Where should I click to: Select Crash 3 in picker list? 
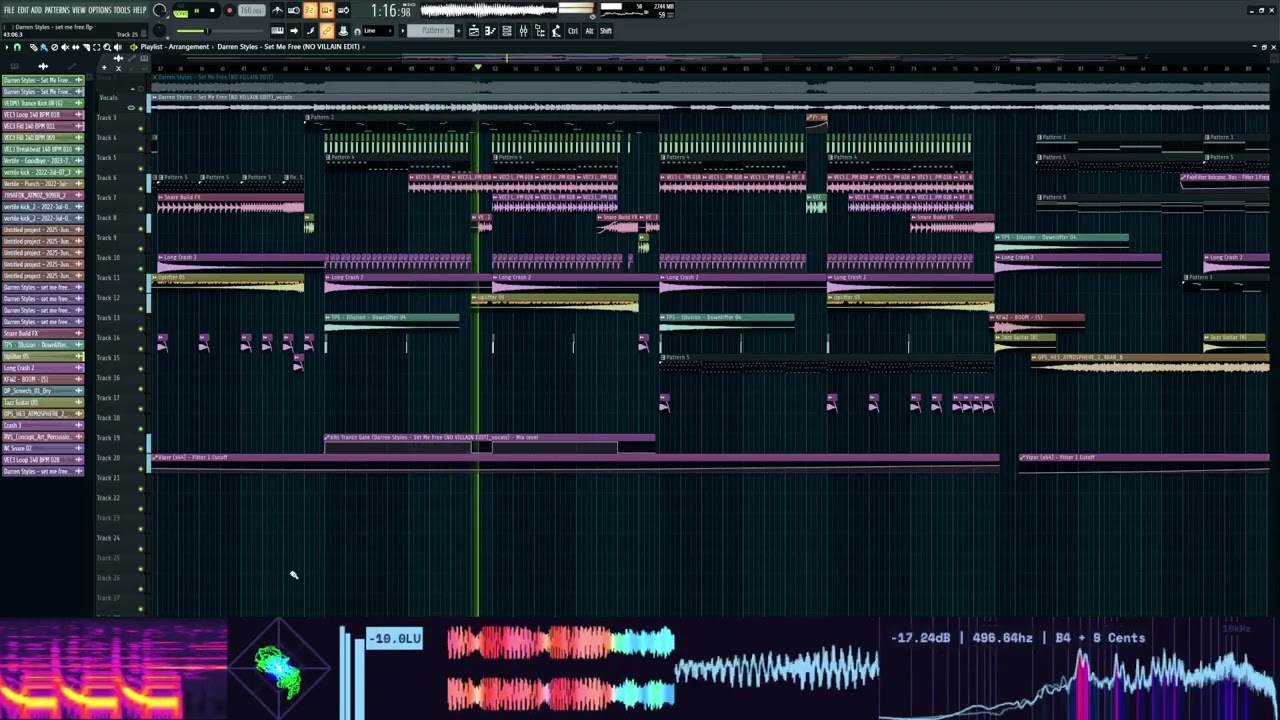pos(43,425)
